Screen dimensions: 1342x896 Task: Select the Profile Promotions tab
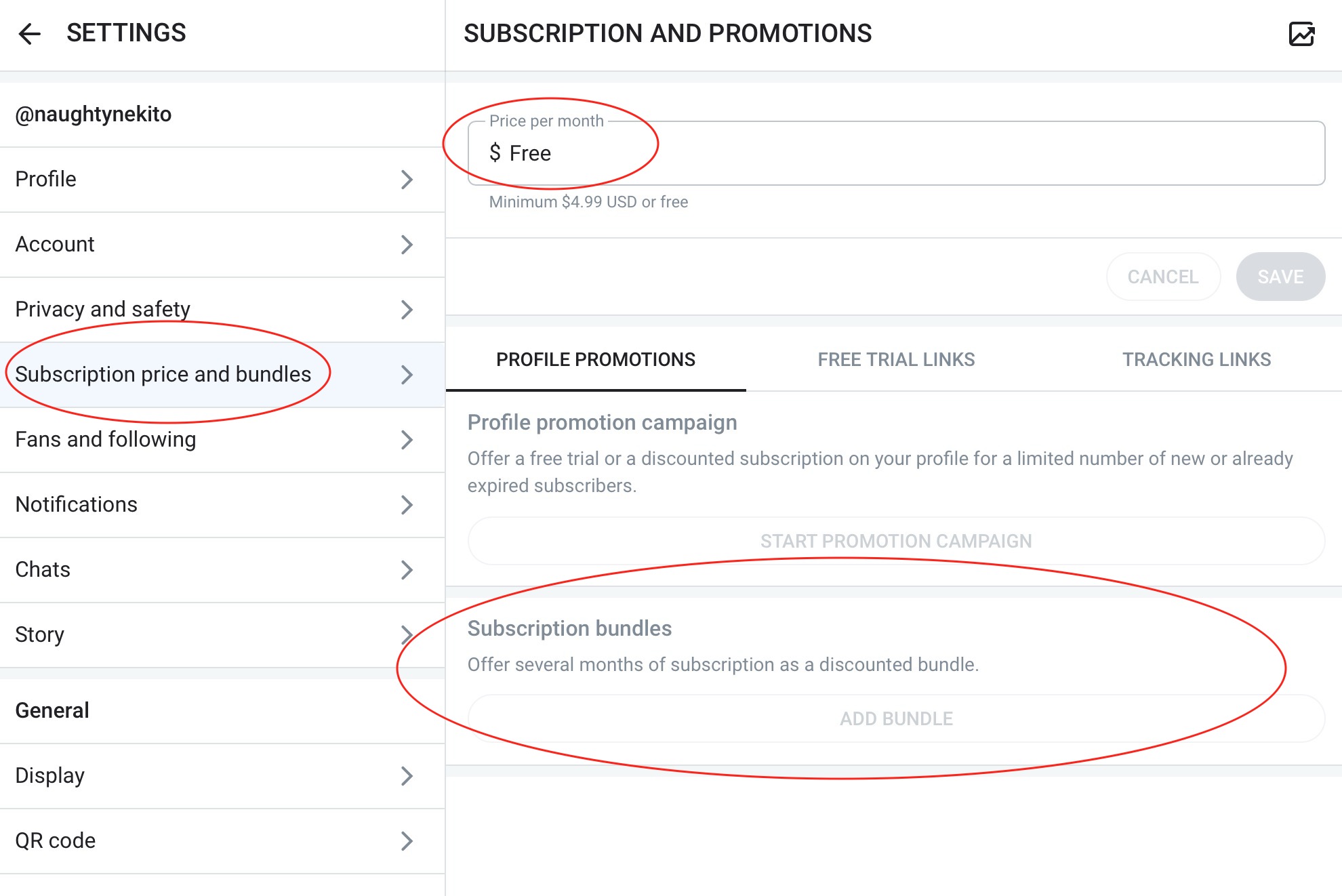(x=596, y=360)
